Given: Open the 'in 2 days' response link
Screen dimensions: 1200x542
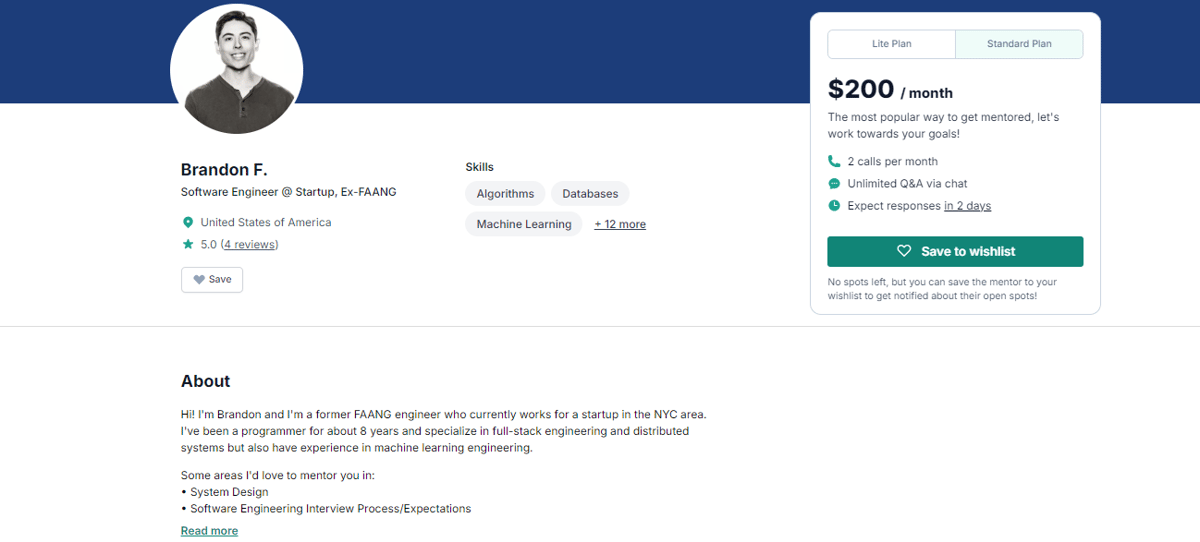Looking at the screenshot, I should click(967, 206).
